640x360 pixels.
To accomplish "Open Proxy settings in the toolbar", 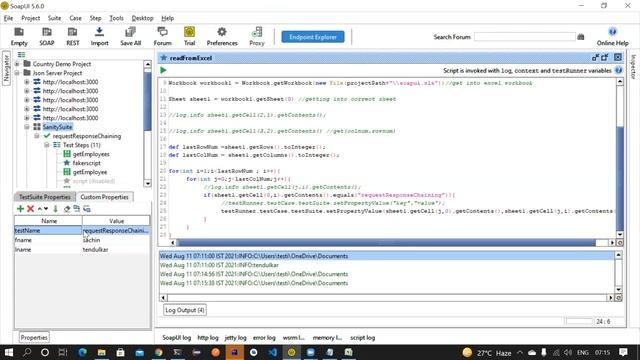I will tap(257, 36).
